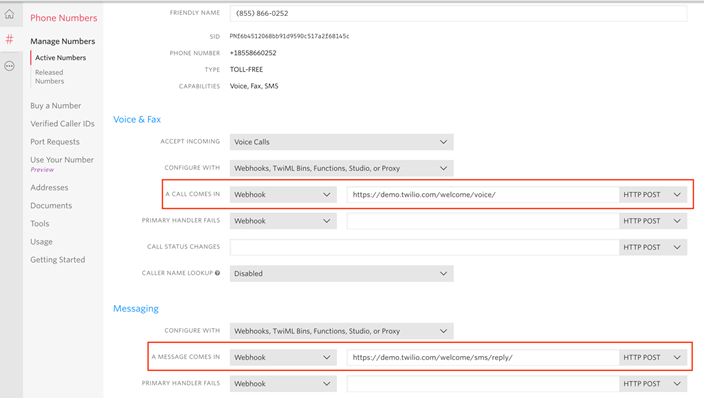Open Getting Started page
The height and width of the screenshot is (398, 704).
click(57, 260)
